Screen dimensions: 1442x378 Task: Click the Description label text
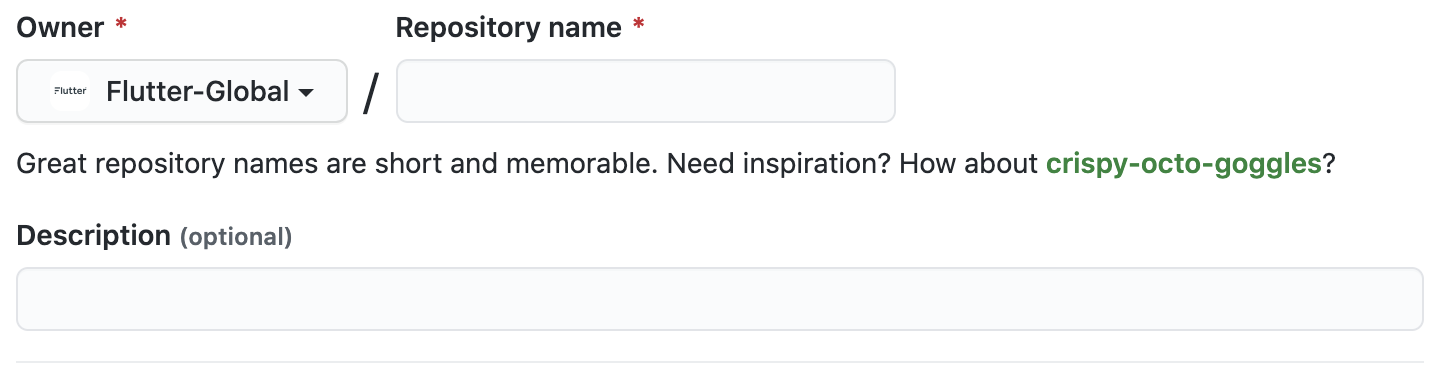point(94,236)
